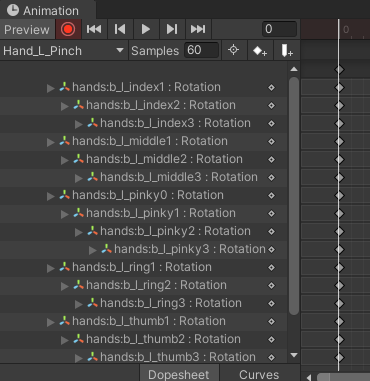Screen dimensions: 370x381
Task: Select the hands:b_l_pinky2 : Rotation row
Action: point(143,231)
